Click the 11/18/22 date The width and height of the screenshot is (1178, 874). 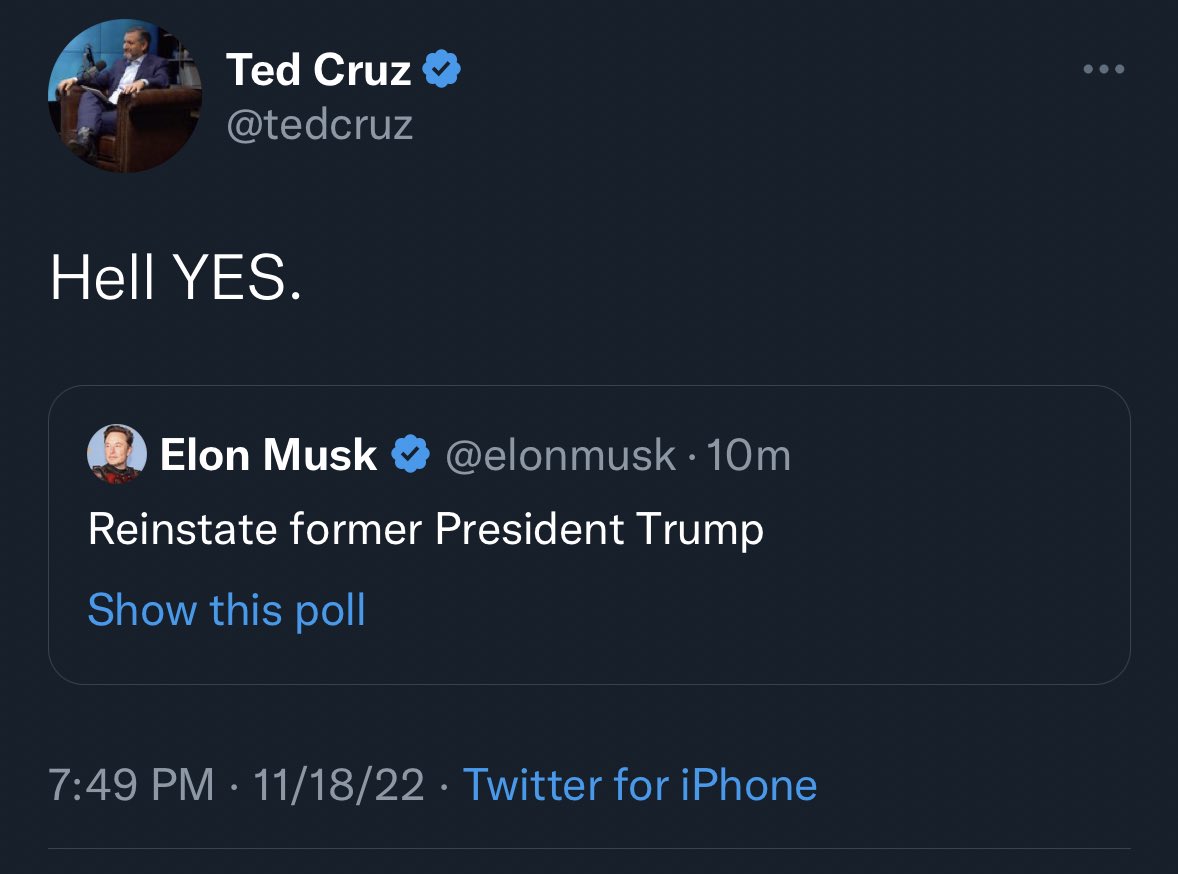click(338, 785)
